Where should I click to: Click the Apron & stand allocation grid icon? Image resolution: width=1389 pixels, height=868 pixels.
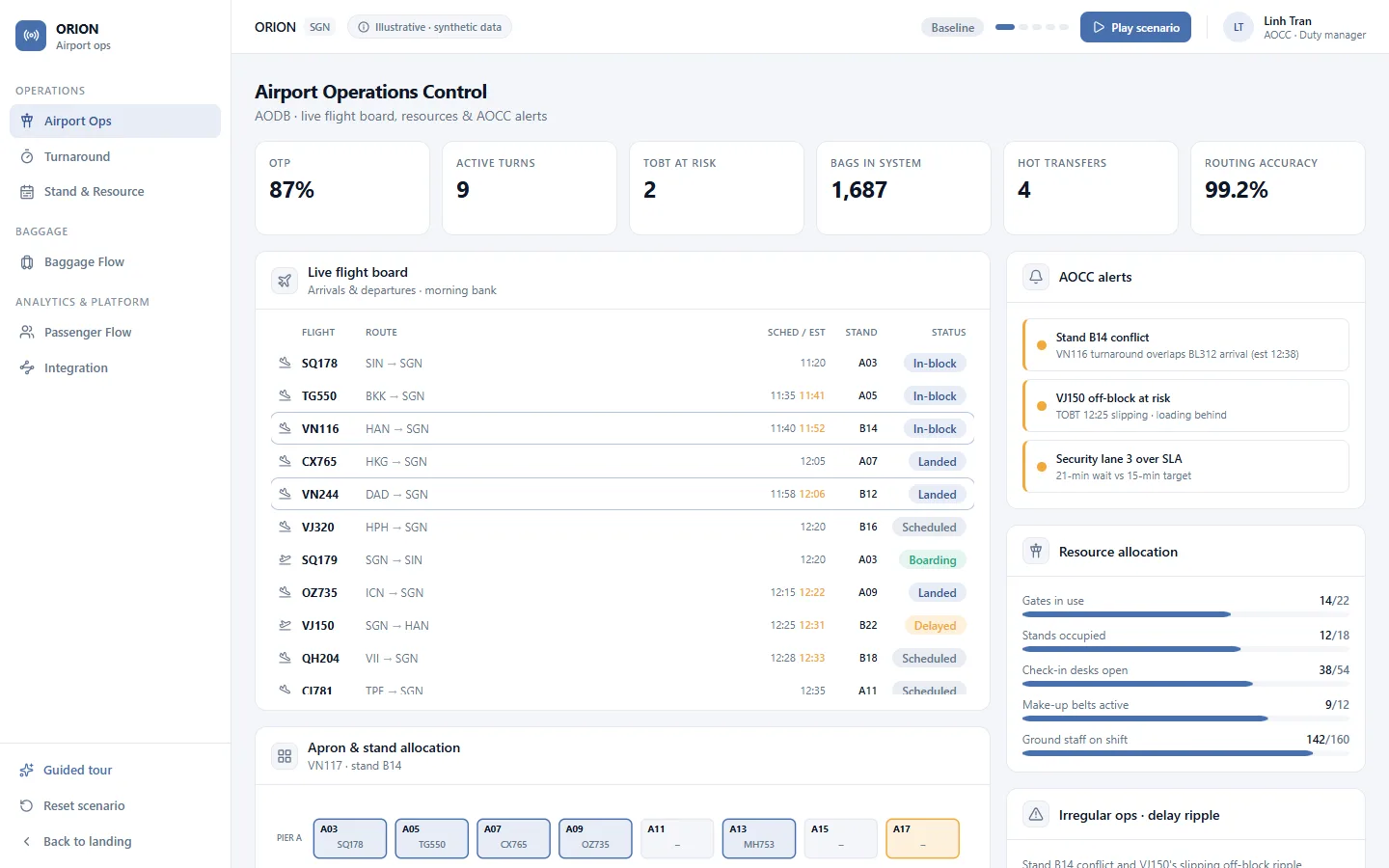(x=285, y=756)
